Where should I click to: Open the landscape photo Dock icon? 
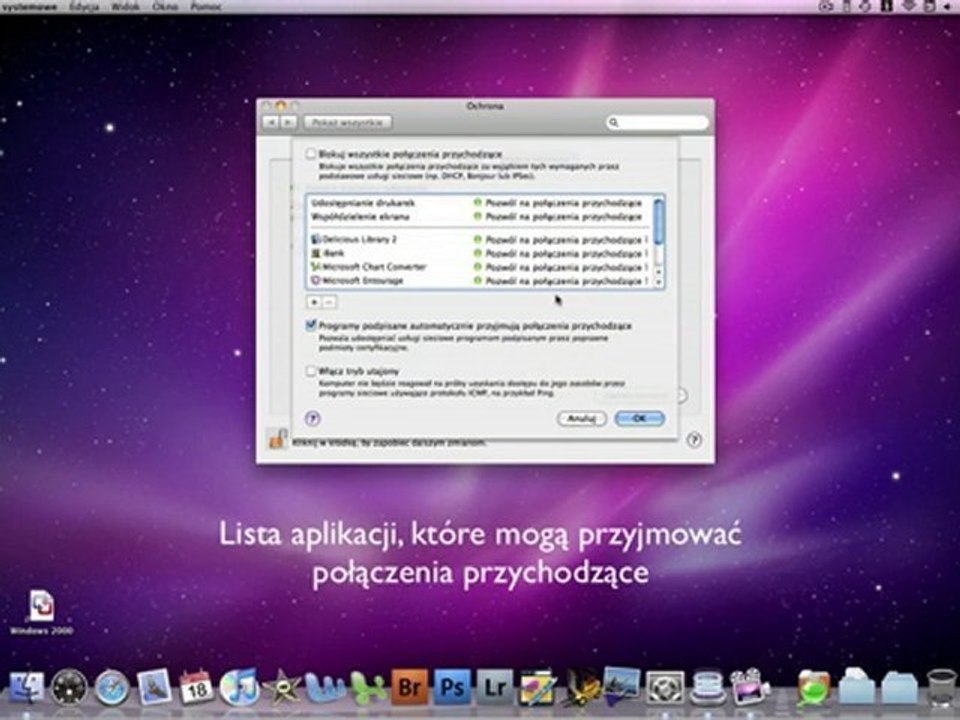tap(622, 686)
